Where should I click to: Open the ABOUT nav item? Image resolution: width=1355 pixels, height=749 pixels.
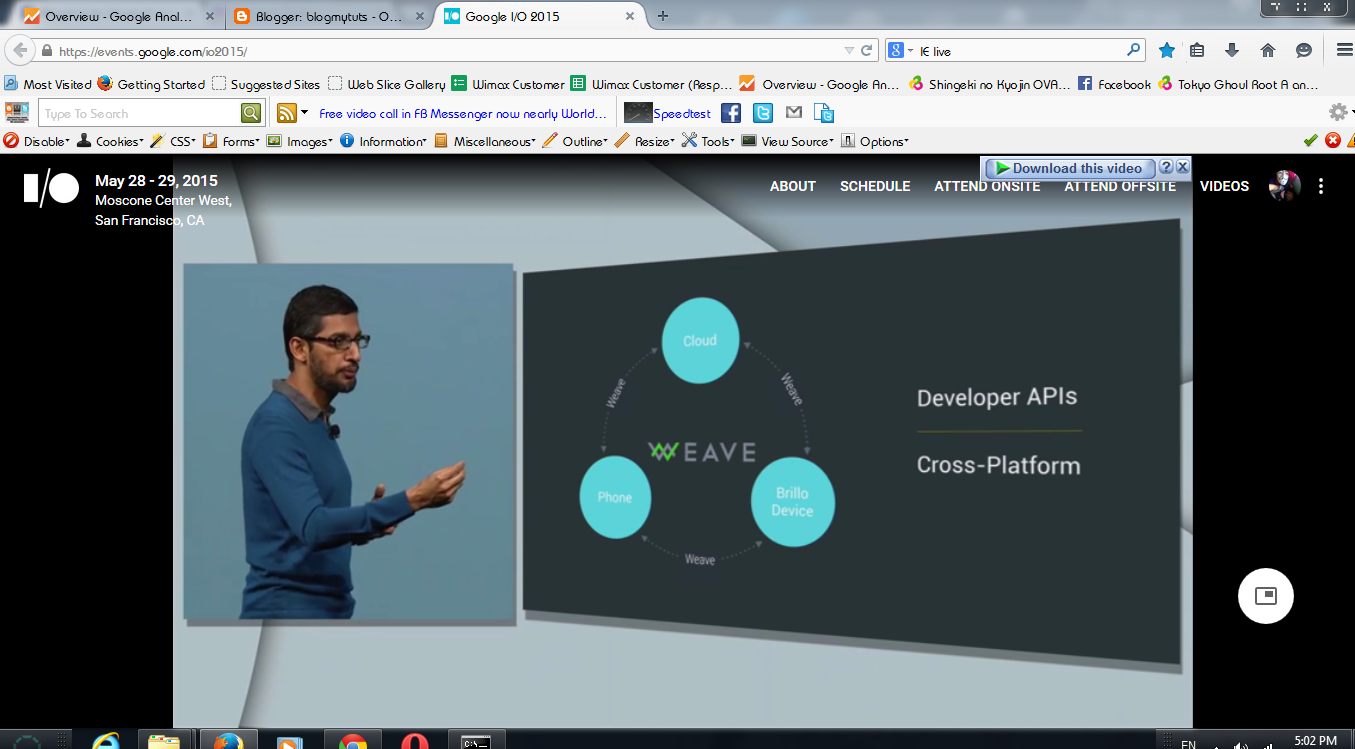tap(793, 186)
